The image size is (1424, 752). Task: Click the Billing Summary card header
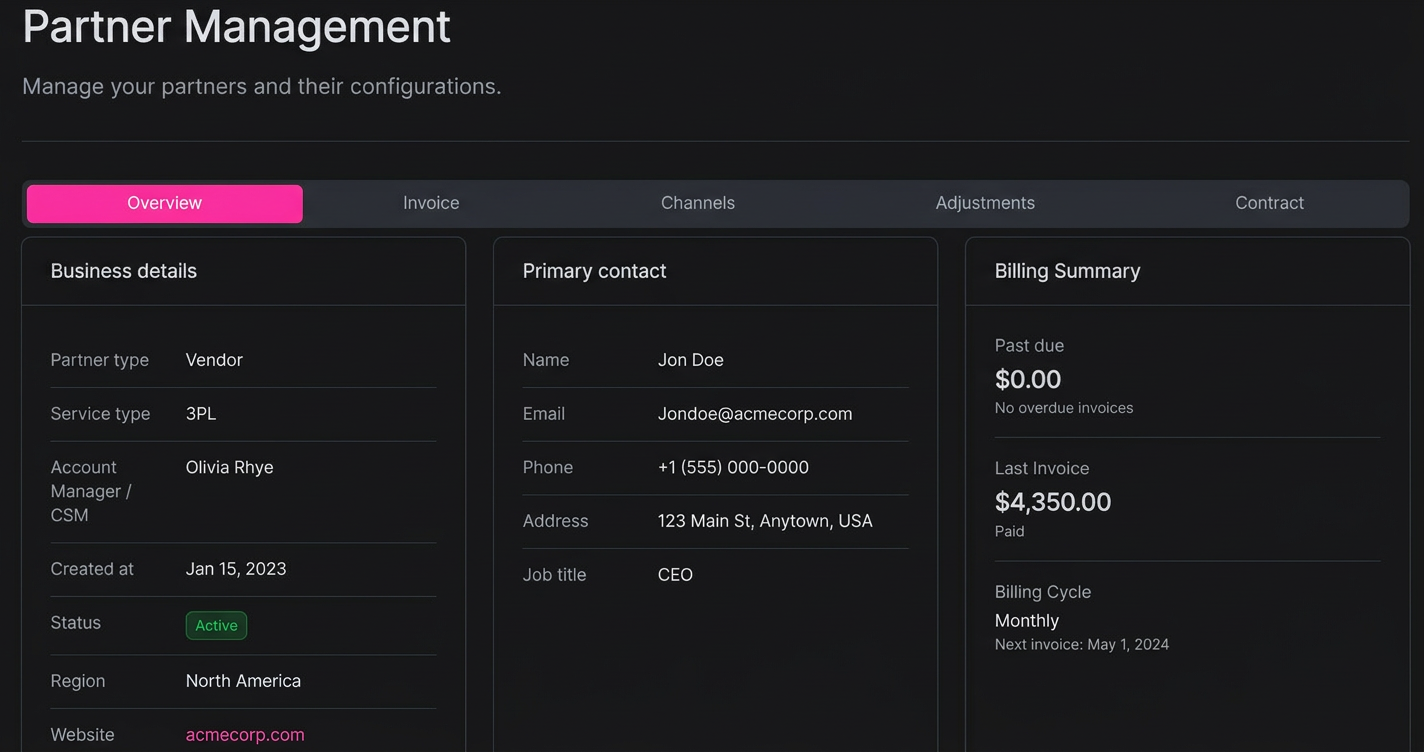pyautogui.click(x=1068, y=270)
